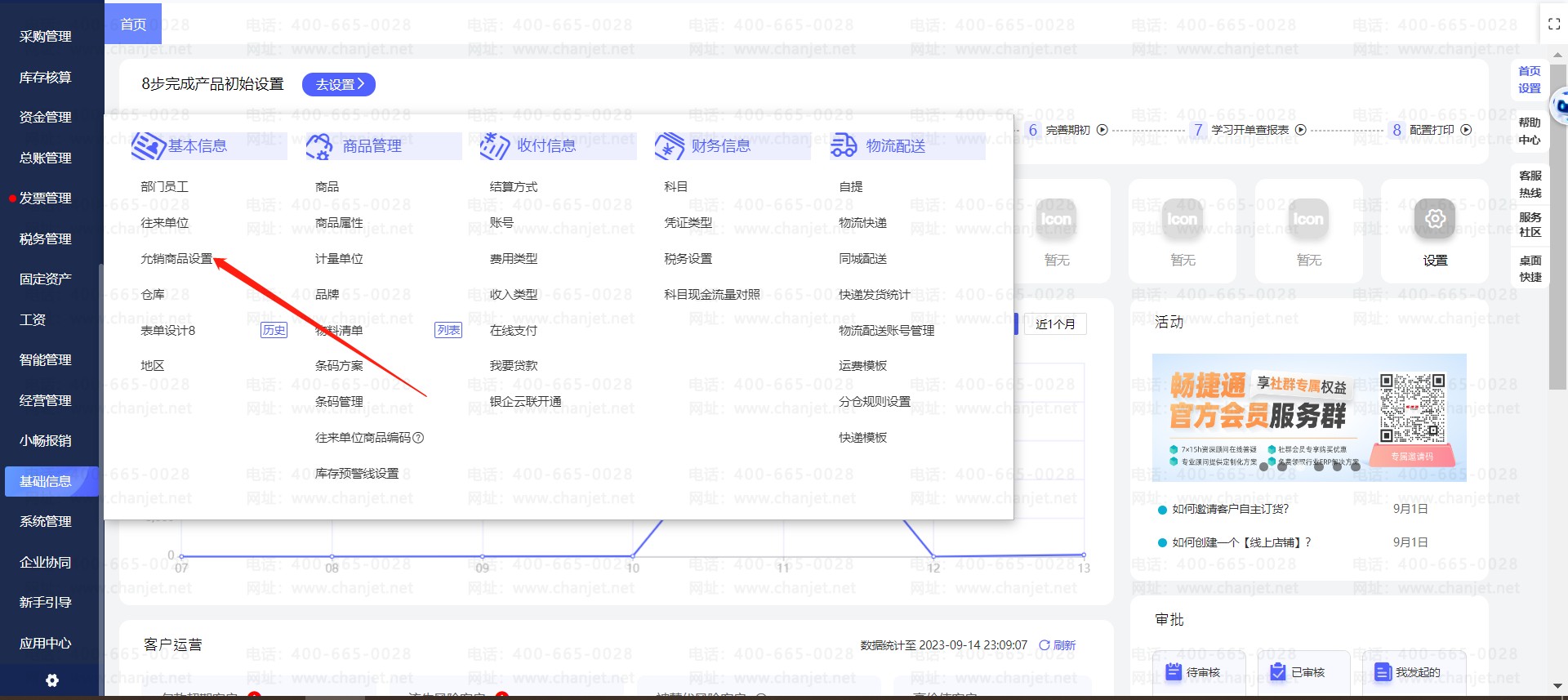Click the 刷新 link
Image resolution: width=1568 pixels, height=700 pixels.
pos(1065,645)
